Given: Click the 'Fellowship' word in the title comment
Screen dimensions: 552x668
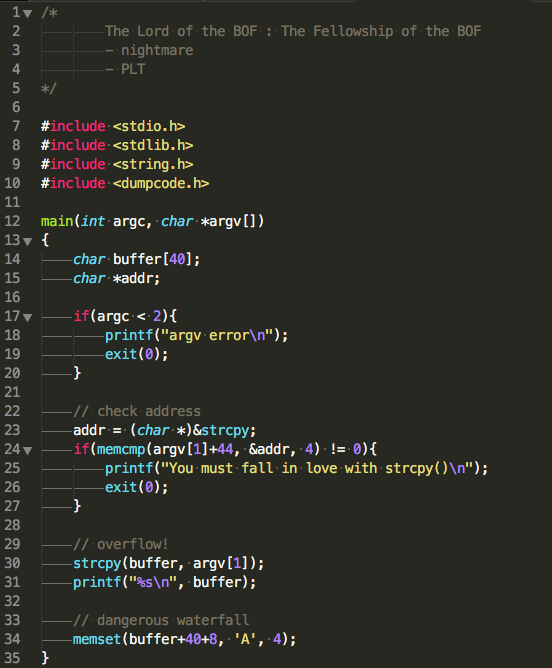Looking at the screenshot, I should point(353,31).
